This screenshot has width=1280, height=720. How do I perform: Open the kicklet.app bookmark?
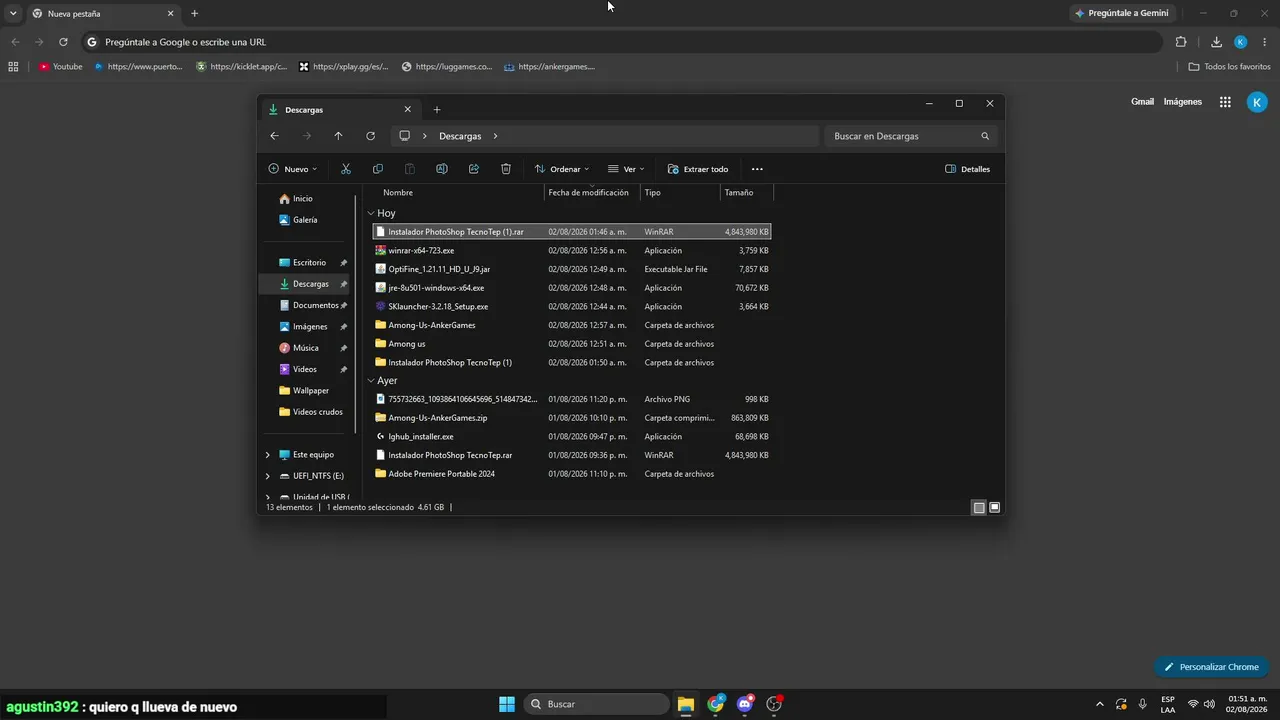coord(241,67)
